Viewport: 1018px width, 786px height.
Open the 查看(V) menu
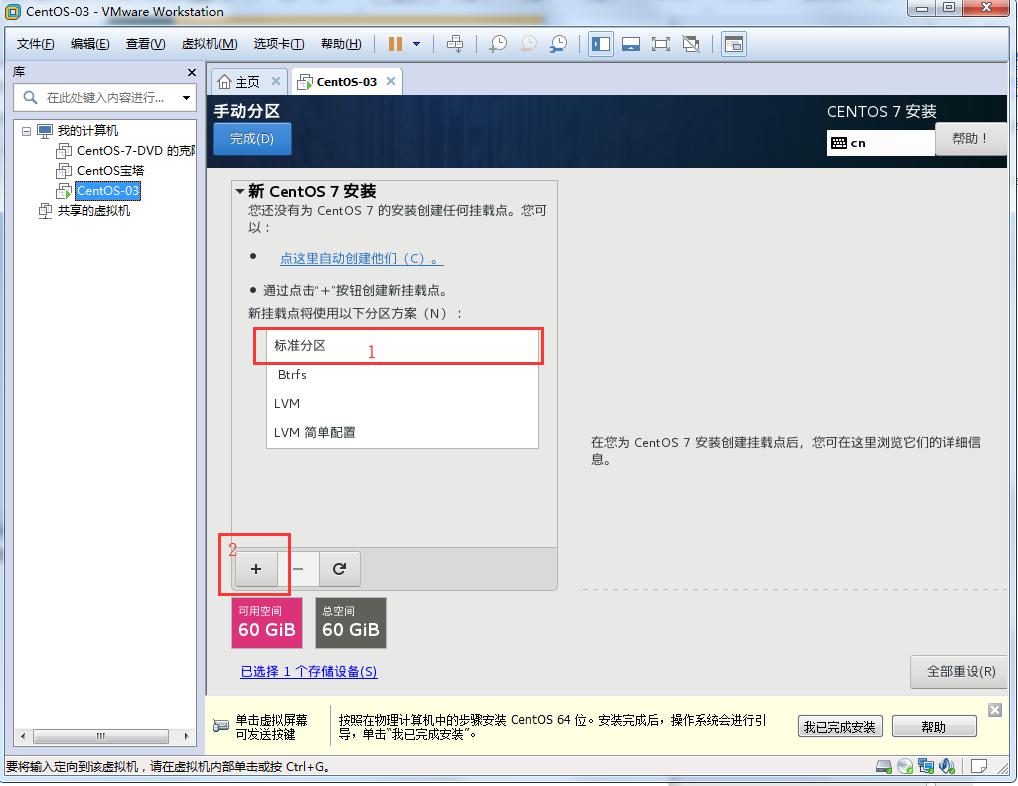tap(145, 44)
